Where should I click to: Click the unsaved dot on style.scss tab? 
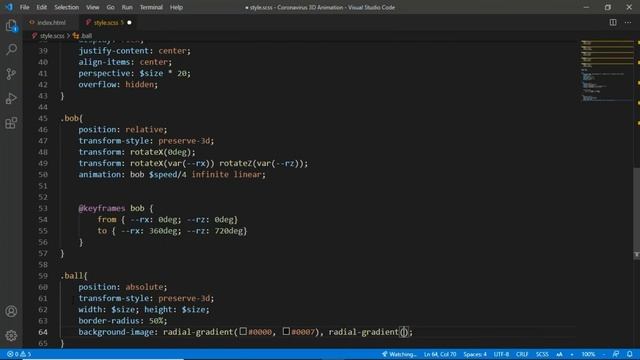(129, 22)
